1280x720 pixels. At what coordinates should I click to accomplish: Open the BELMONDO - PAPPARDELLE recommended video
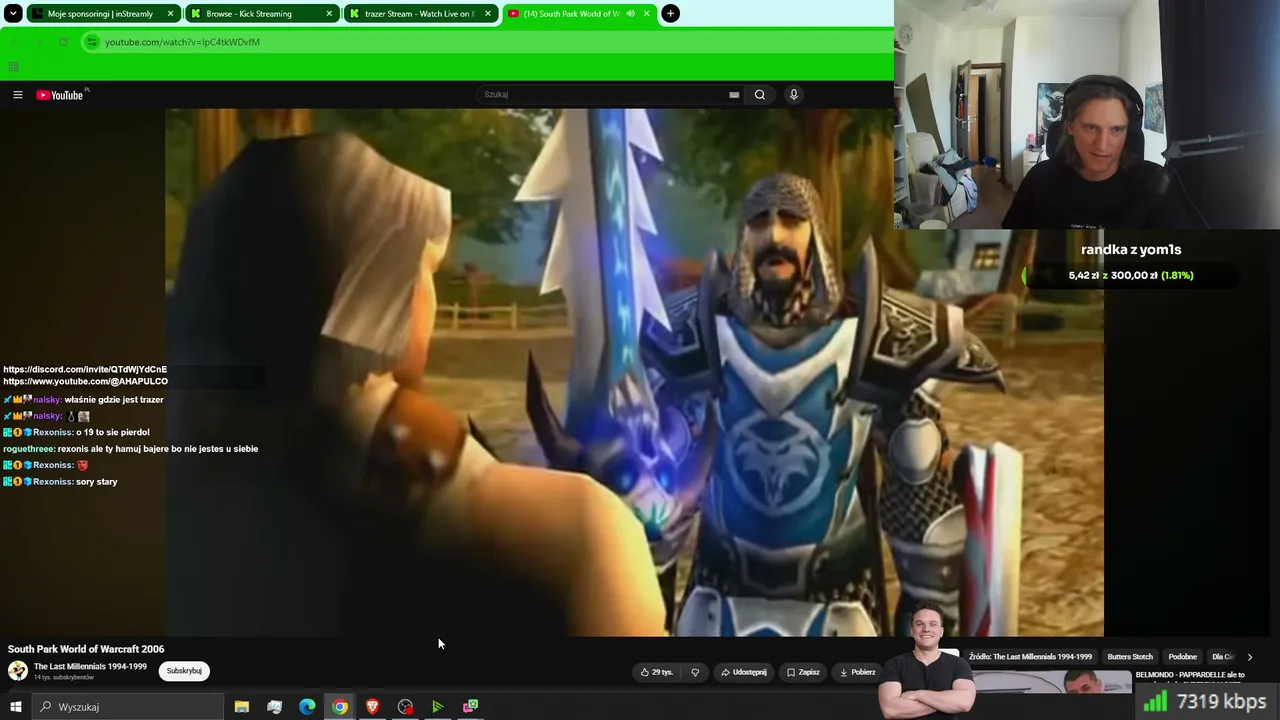(1190, 675)
